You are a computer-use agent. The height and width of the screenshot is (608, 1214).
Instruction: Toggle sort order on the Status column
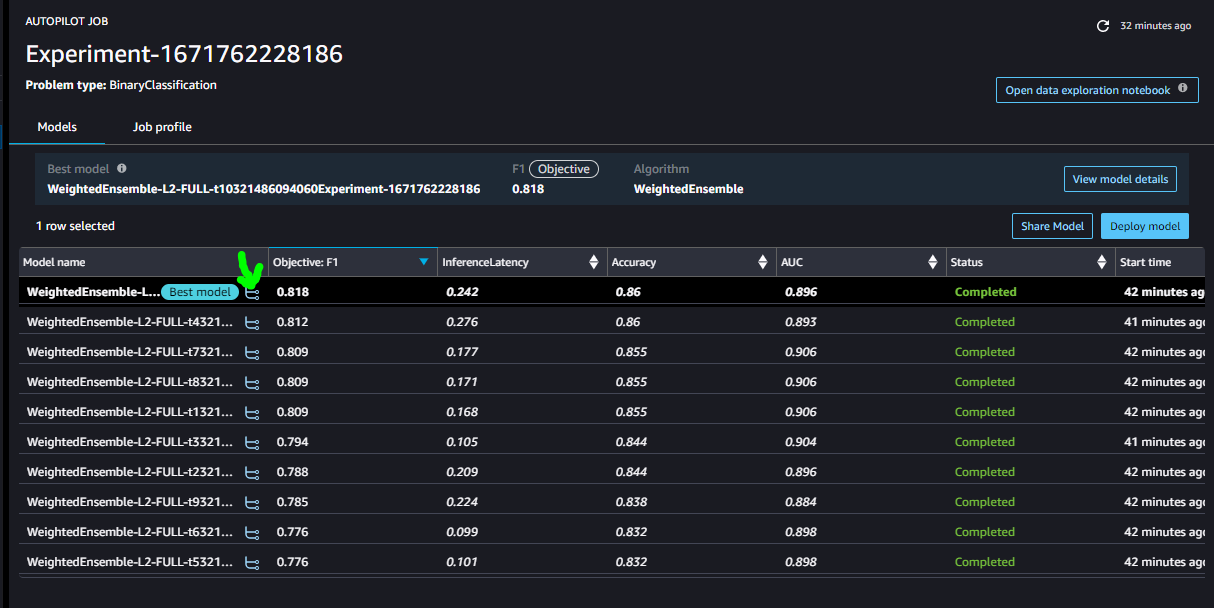pyautogui.click(x=1103, y=261)
